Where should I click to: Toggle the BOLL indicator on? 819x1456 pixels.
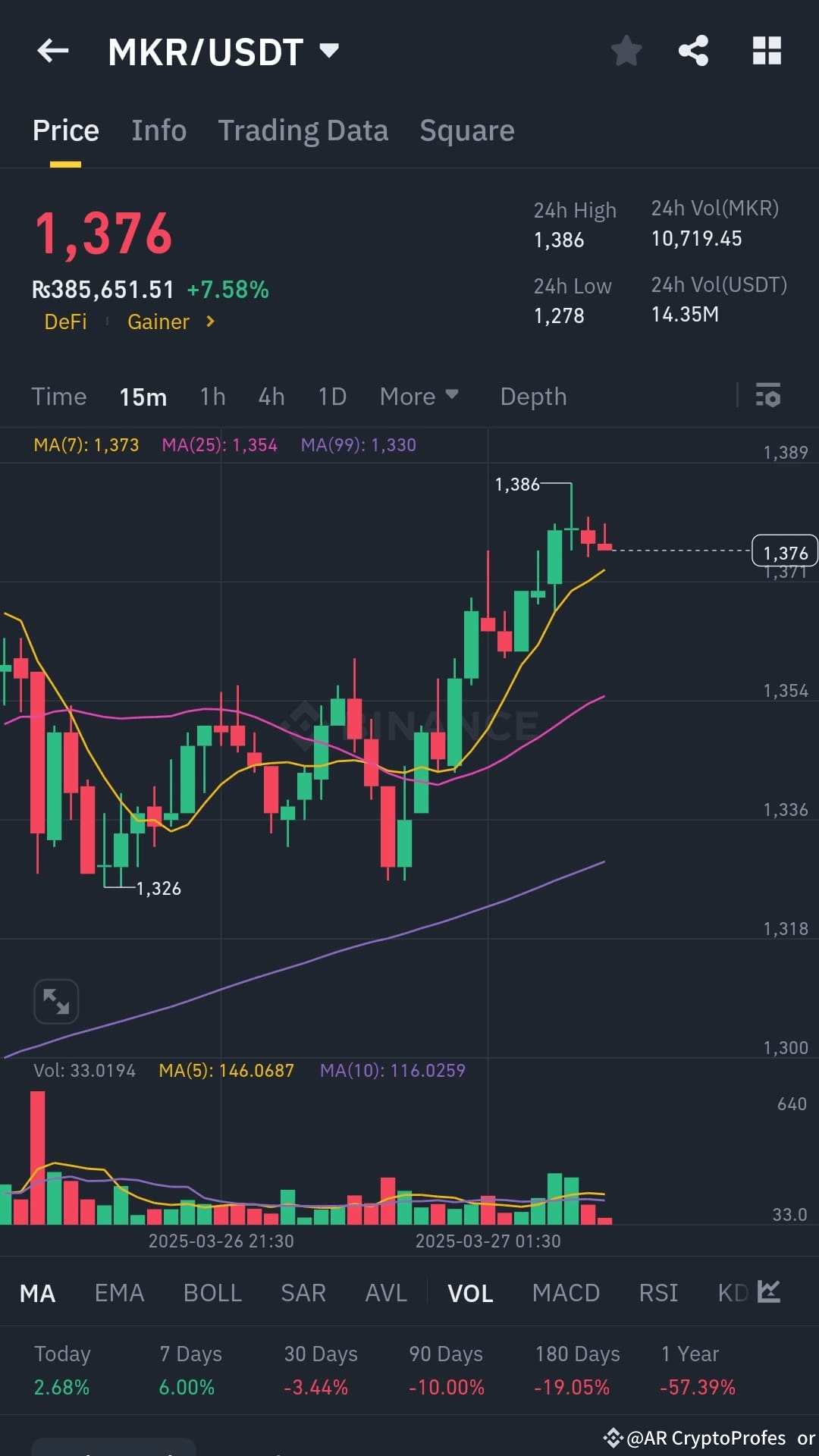point(212,1293)
